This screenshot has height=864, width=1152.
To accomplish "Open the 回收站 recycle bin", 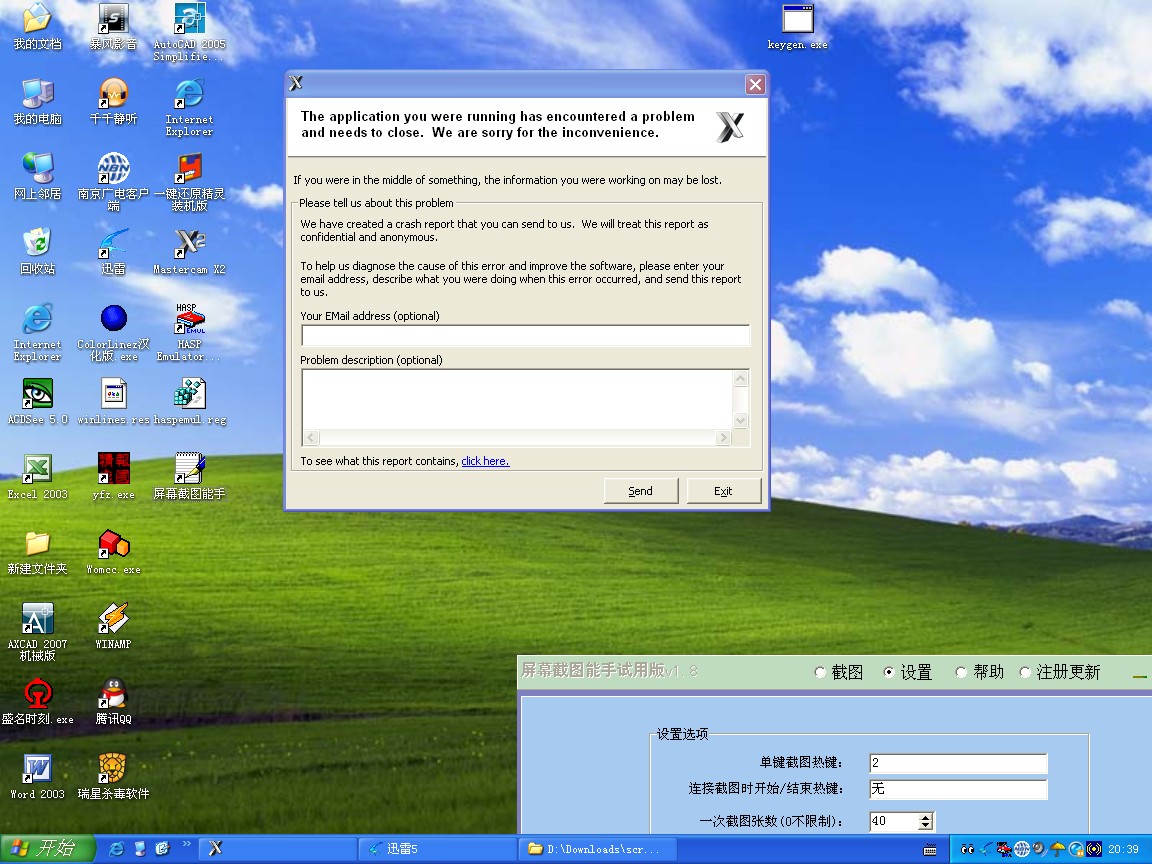I will point(37,252).
